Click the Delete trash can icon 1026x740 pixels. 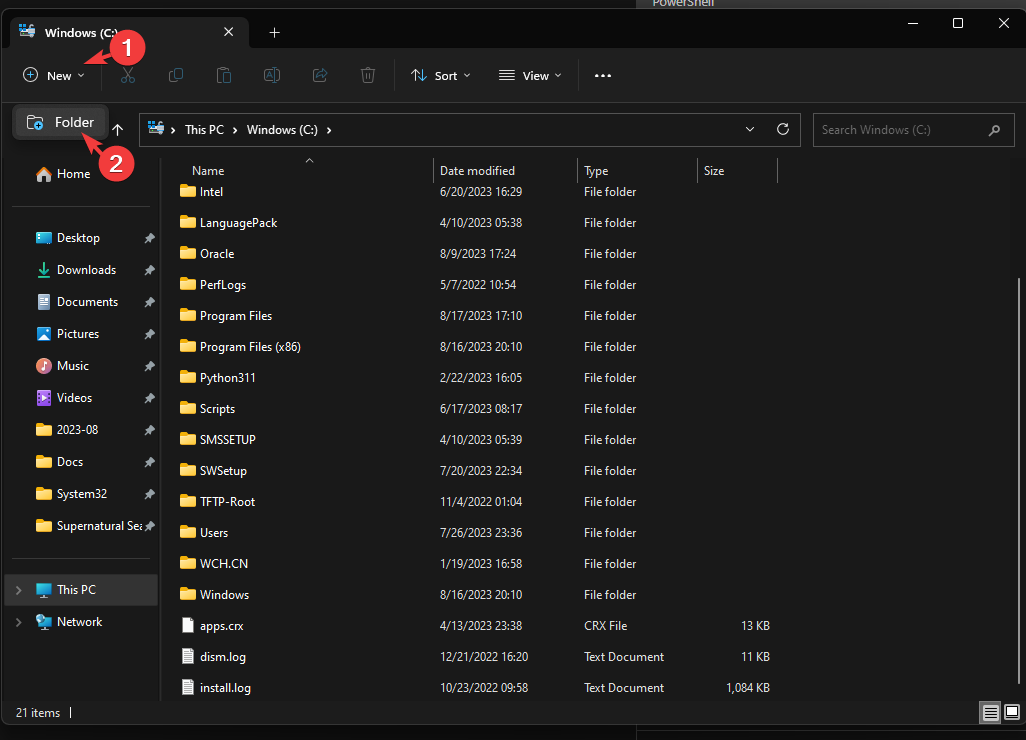(x=368, y=75)
